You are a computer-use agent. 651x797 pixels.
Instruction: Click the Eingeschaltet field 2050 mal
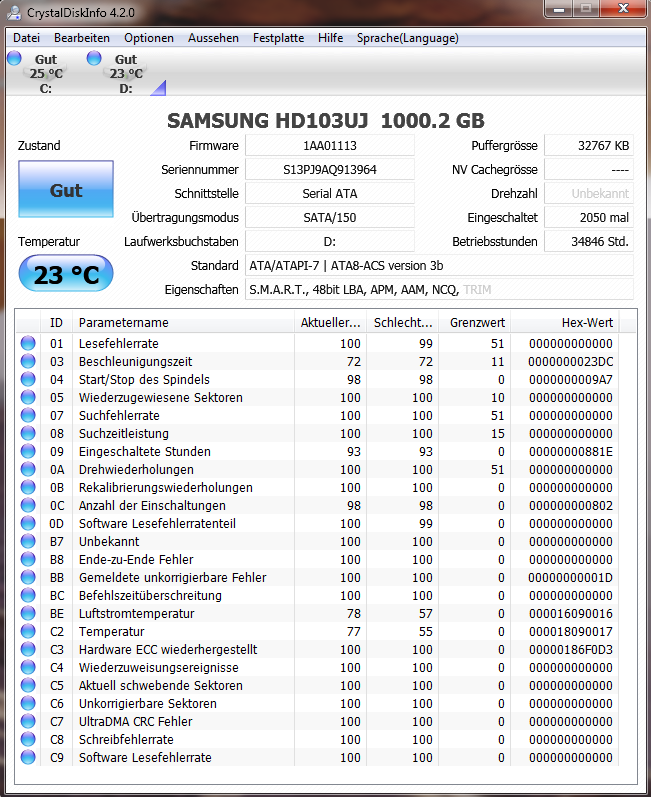589,217
